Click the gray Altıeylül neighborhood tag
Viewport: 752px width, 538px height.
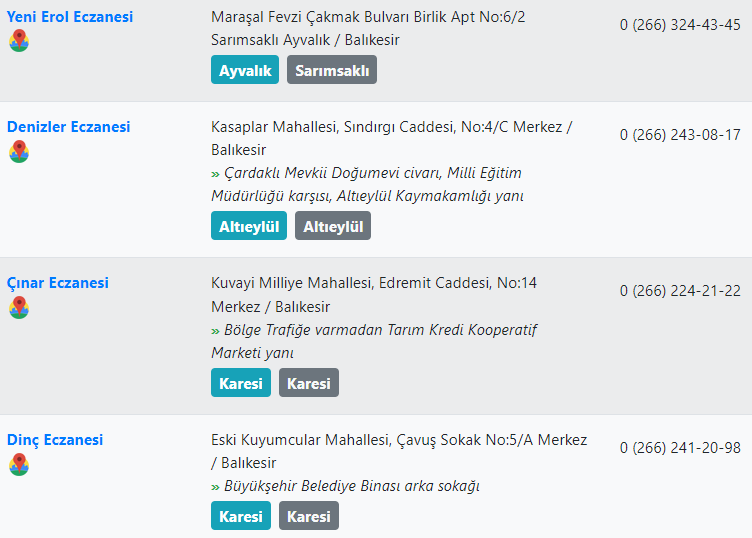coord(333,226)
